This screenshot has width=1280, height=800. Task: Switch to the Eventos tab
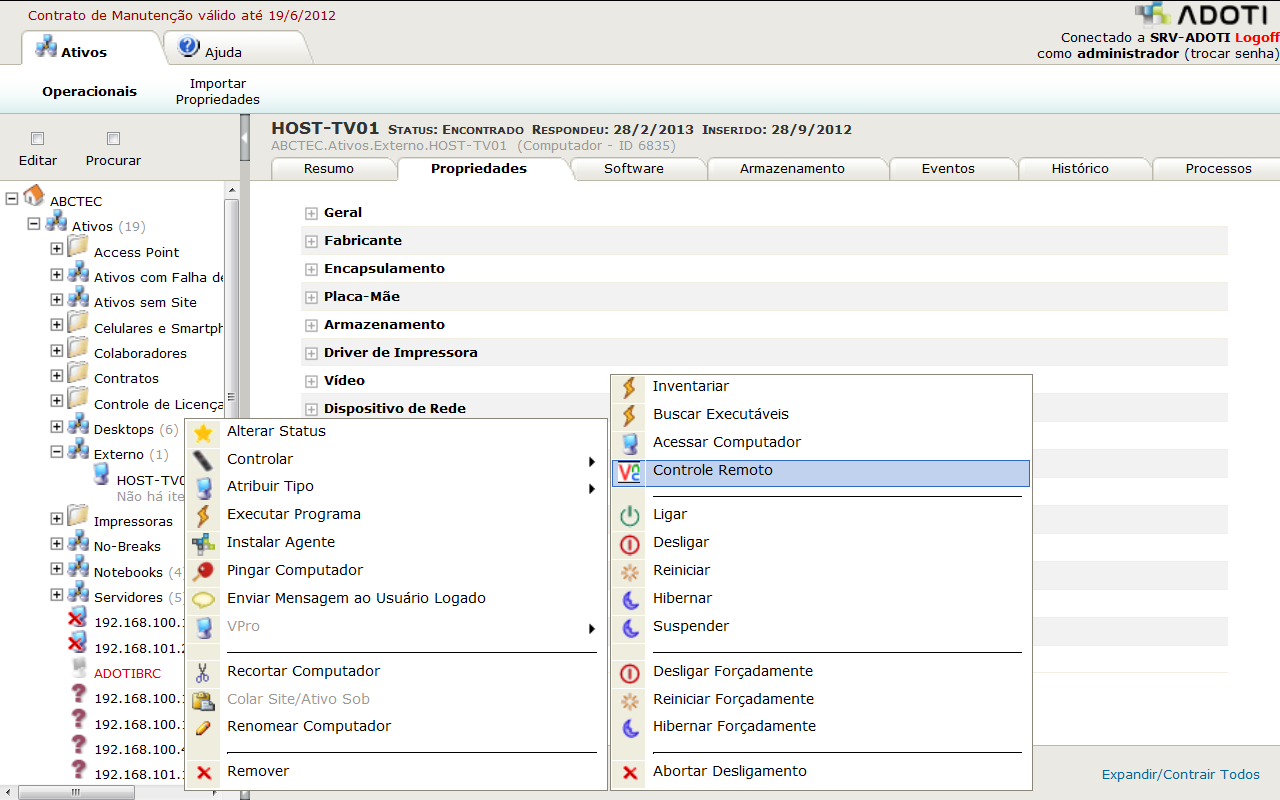(948, 169)
